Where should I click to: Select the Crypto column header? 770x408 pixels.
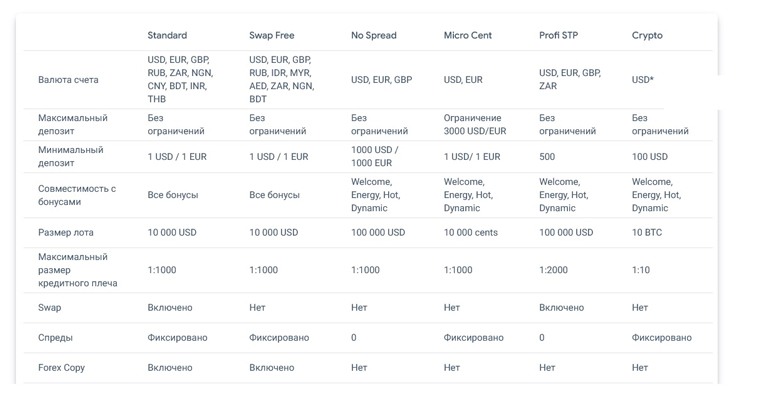coord(647,35)
